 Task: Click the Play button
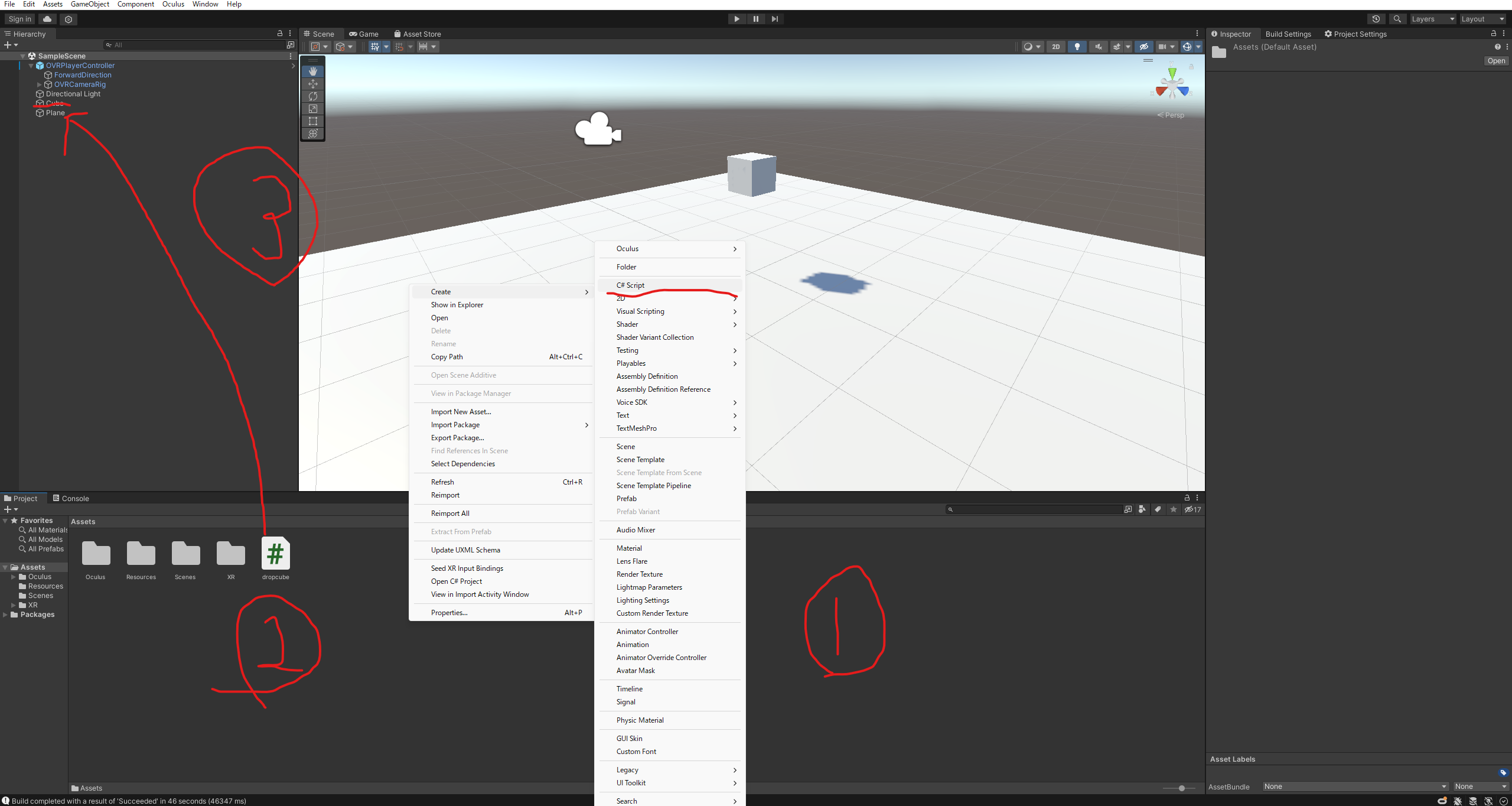[737, 19]
